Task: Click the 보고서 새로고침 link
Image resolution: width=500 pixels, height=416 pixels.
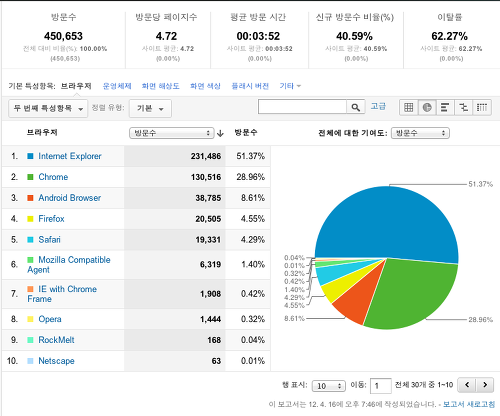Action: (x=469, y=404)
